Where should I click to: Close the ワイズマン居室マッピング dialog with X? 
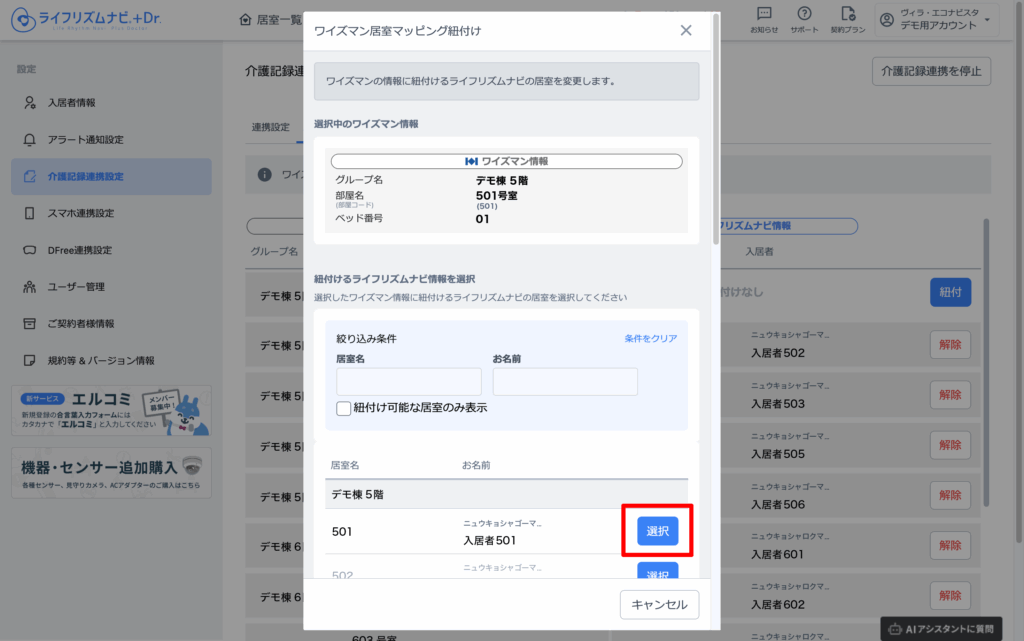click(686, 30)
